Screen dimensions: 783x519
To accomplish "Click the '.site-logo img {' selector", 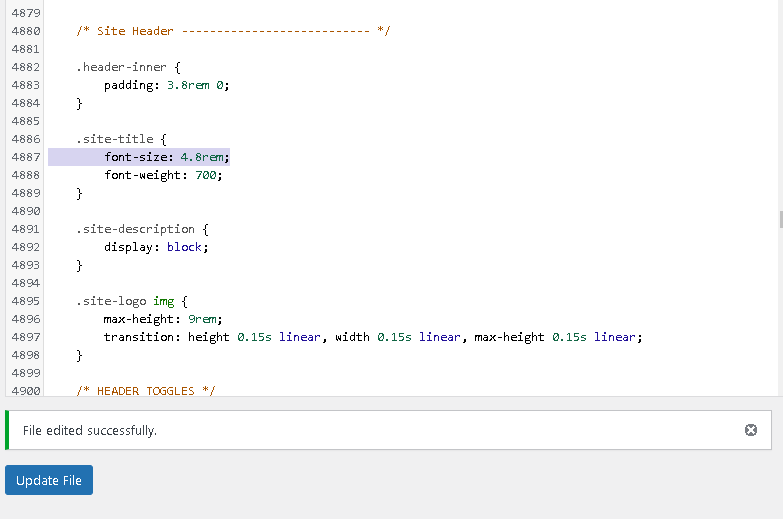I will pyautogui.click(x=132, y=301).
